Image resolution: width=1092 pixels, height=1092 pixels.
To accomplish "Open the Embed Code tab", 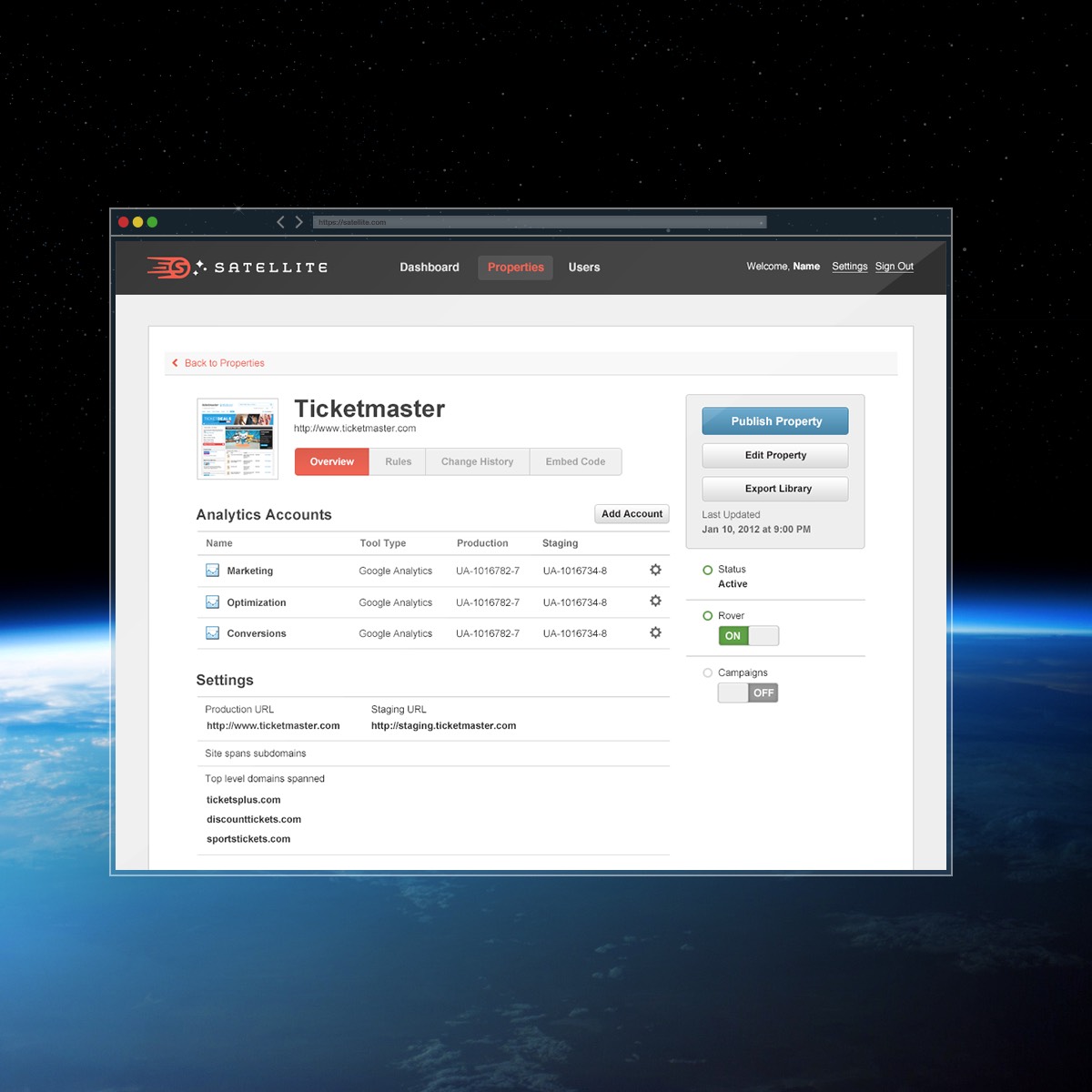I will (x=575, y=462).
